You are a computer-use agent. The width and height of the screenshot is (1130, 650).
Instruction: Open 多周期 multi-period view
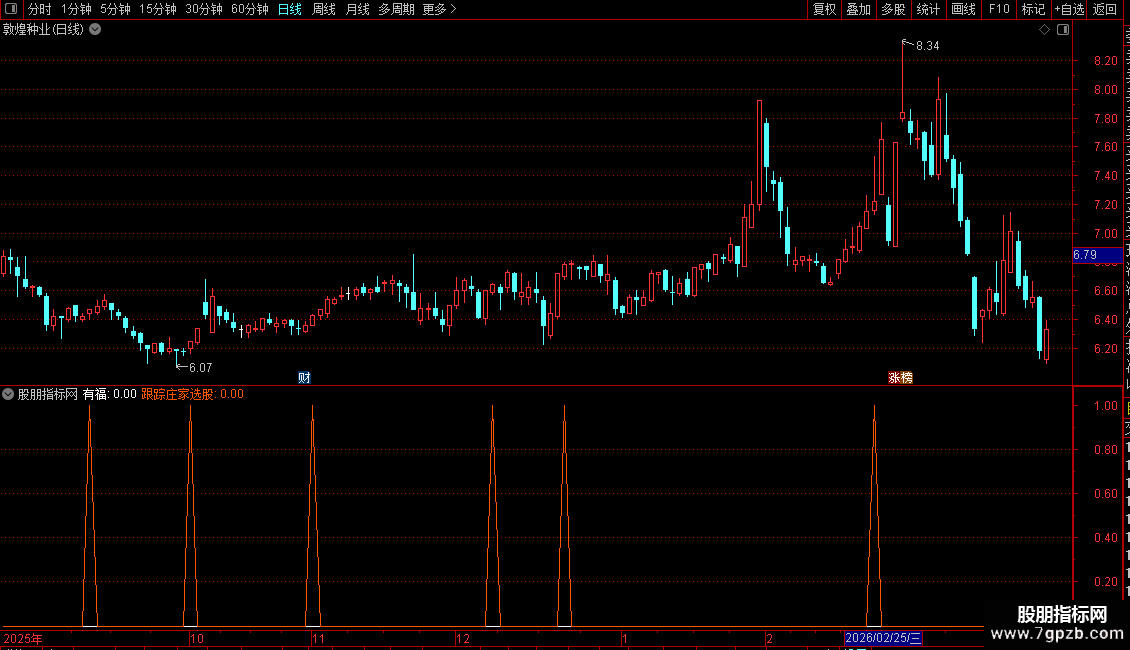tap(396, 9)
